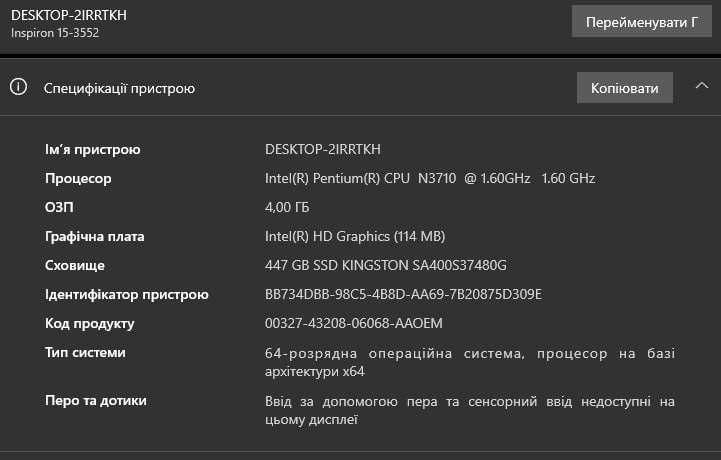The height and width of the screenshot is (460, 721).
Task: Click the Код продукту label
Action: pyautogui.click(x=90, y=323)
